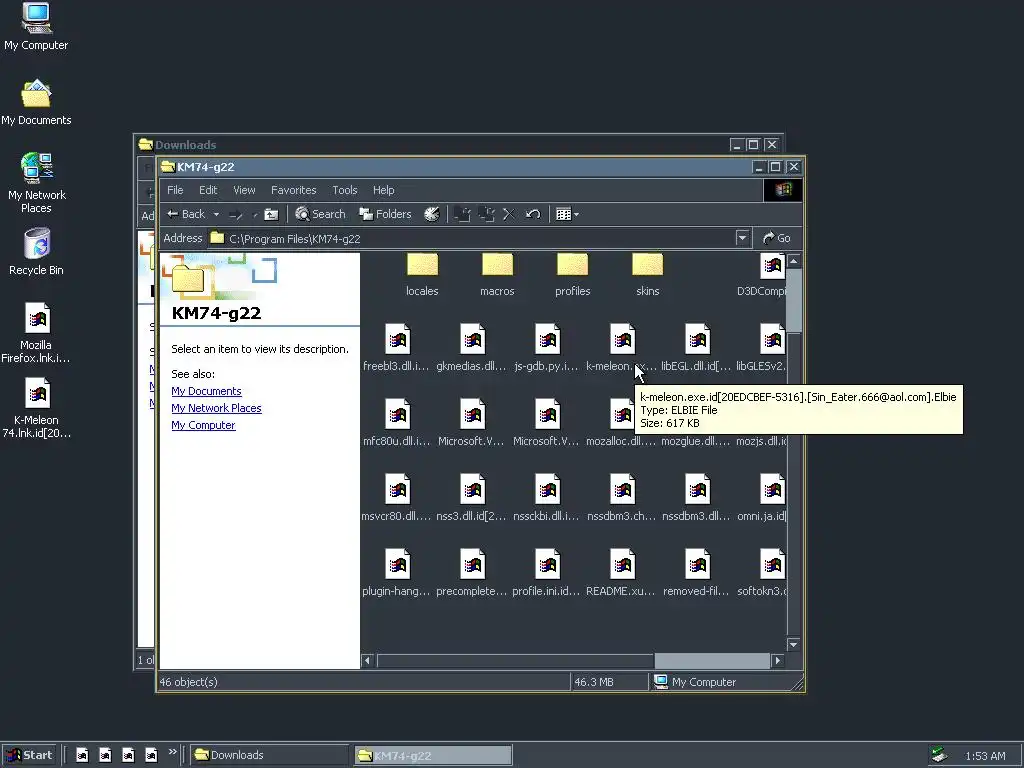The height and width of the screenshot is (768, 1024).
Task: Select the removed-fil encrypted file
Action: [696, 573]
